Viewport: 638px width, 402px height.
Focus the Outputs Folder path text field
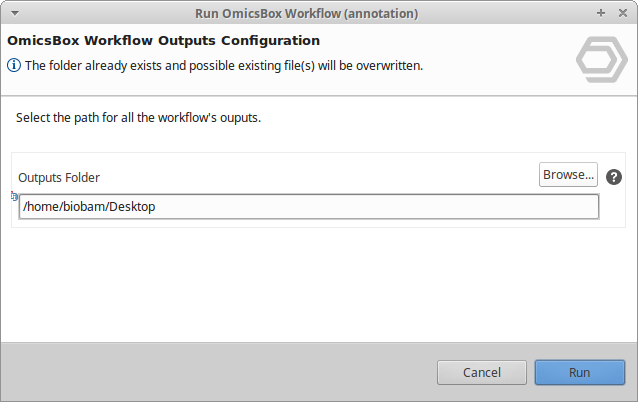(x=308, y=207)
